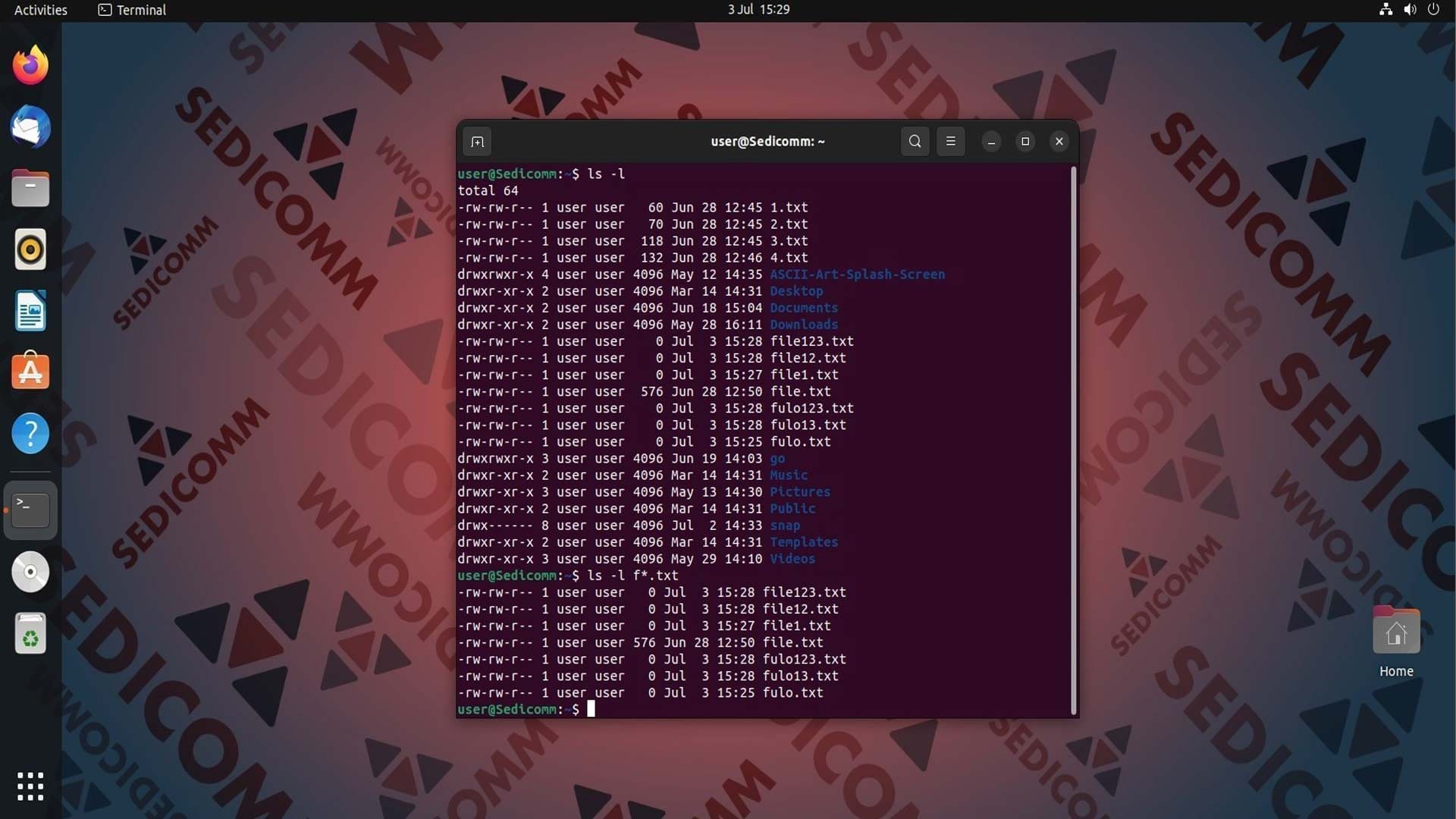1456x819 pixels.
Task: Click 1.txt in the listing
Action: tap(789, 208)
